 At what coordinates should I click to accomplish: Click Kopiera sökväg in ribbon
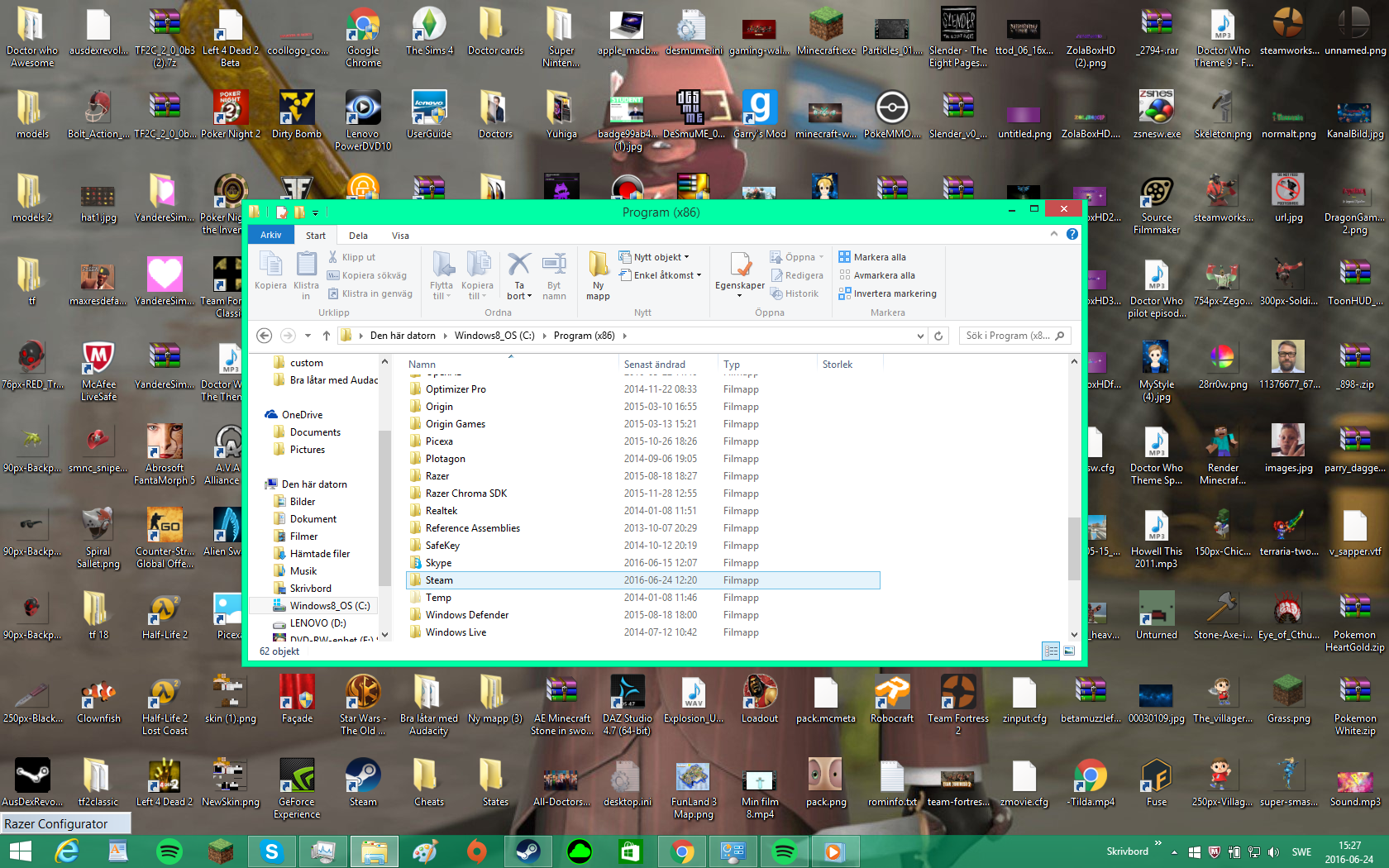(x=367, y=275)
